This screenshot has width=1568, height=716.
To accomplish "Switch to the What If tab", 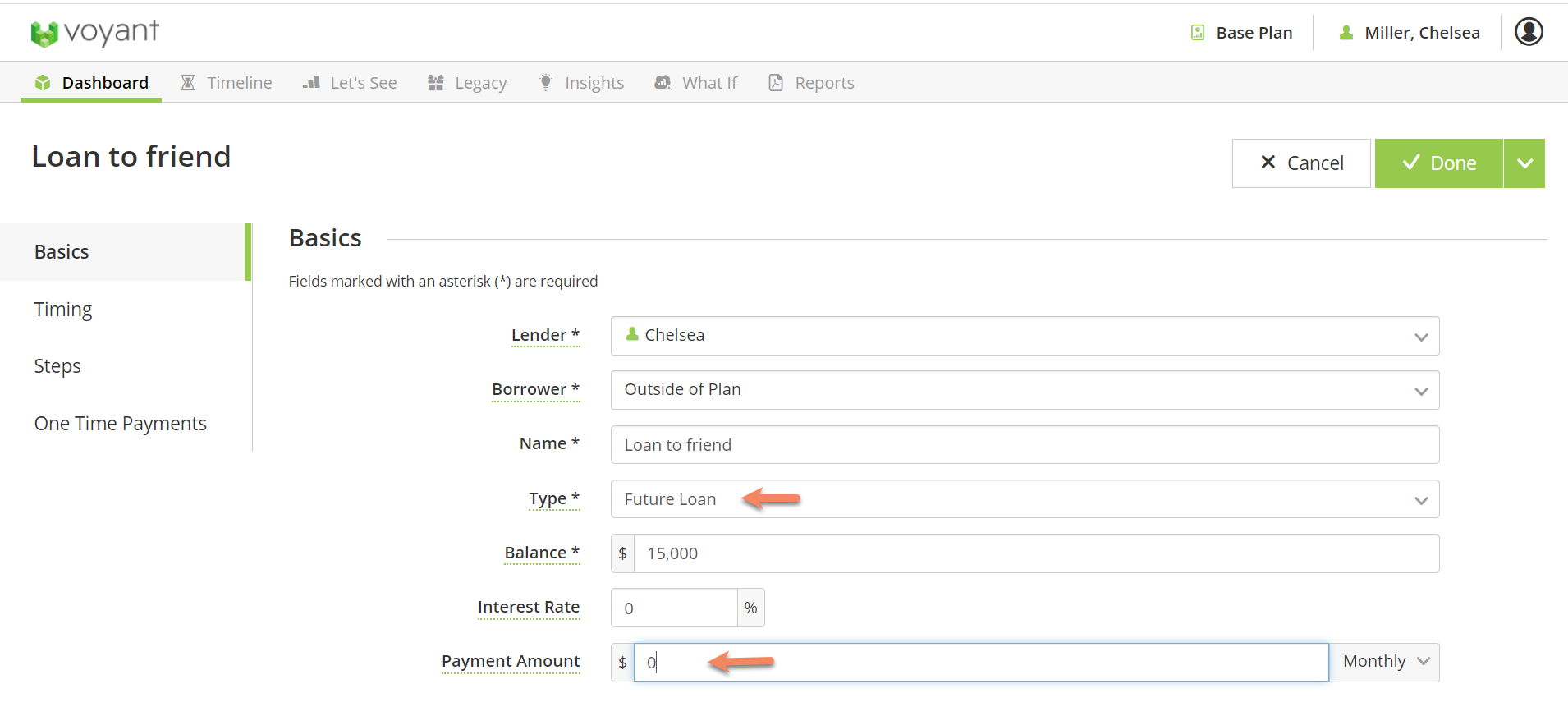I will click(x=696, y=83).
